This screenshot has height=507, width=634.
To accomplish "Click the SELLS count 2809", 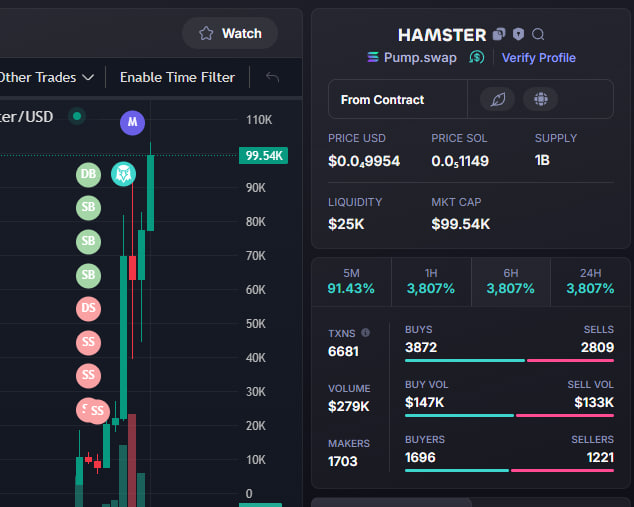I will point(597,347).
